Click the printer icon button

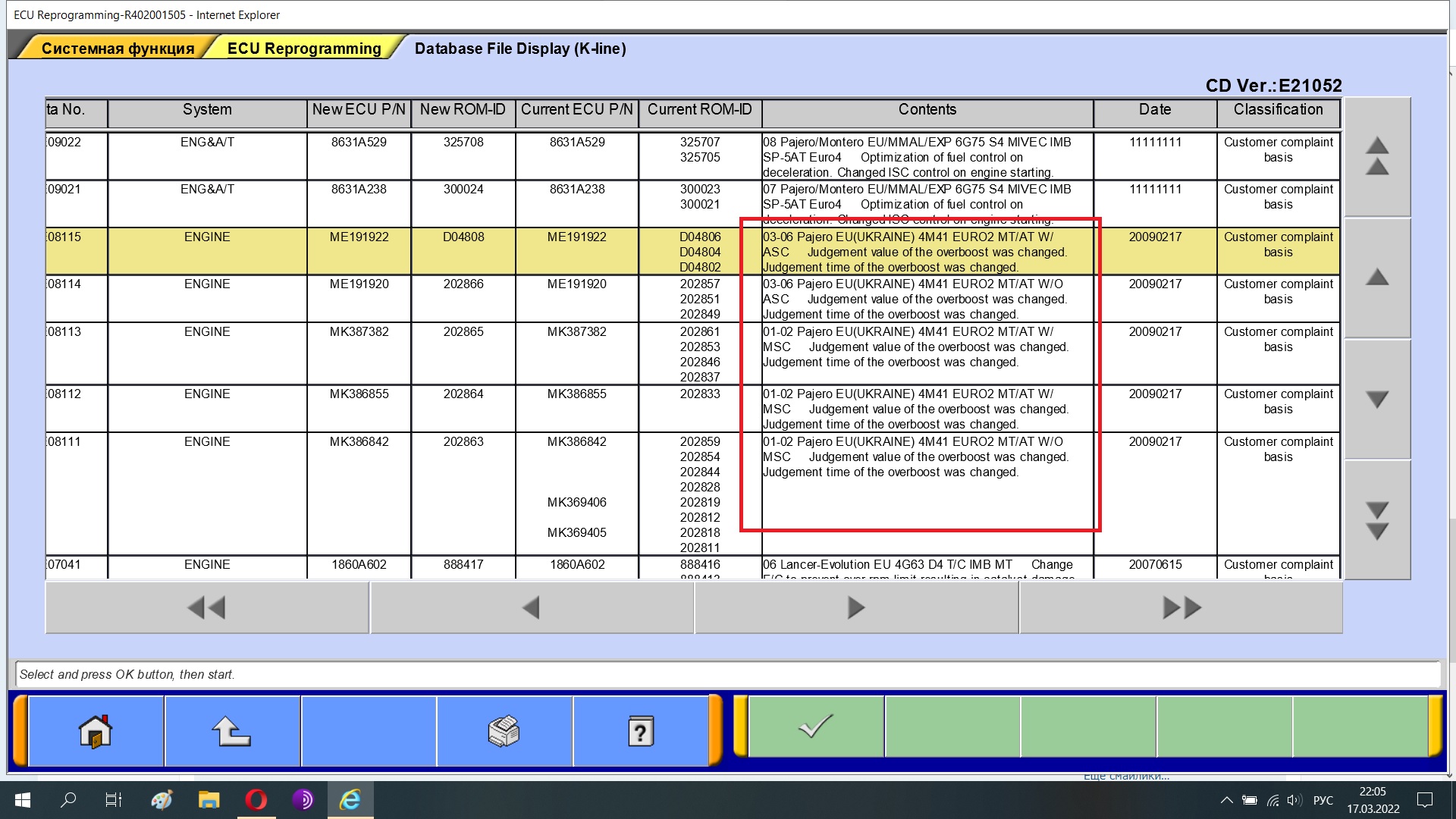click(x=504, y=732)
